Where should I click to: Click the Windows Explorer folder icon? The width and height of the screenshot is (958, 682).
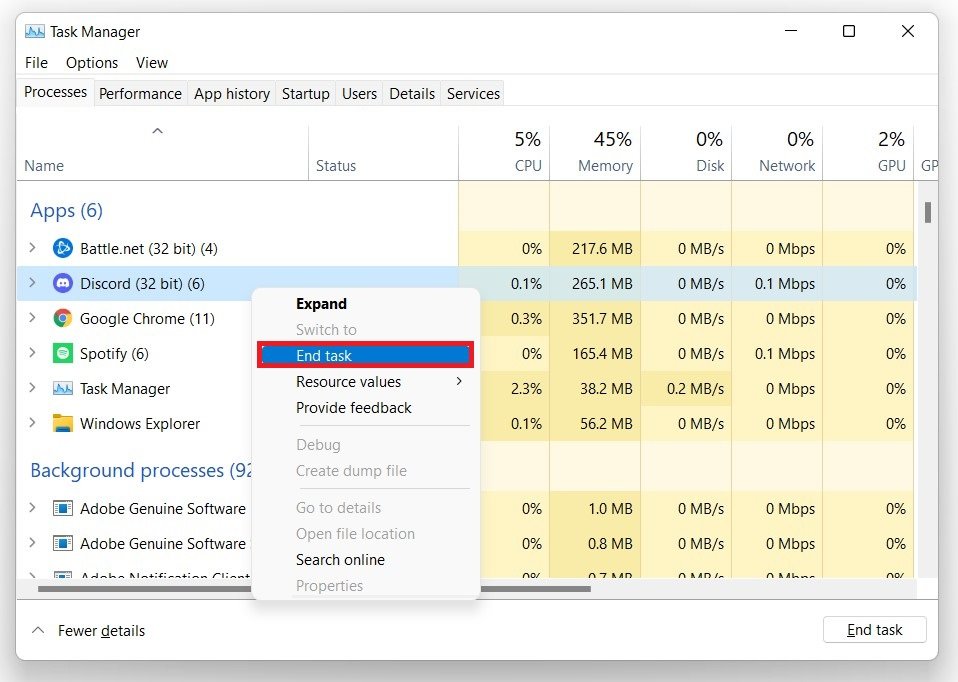coord(62,424)
